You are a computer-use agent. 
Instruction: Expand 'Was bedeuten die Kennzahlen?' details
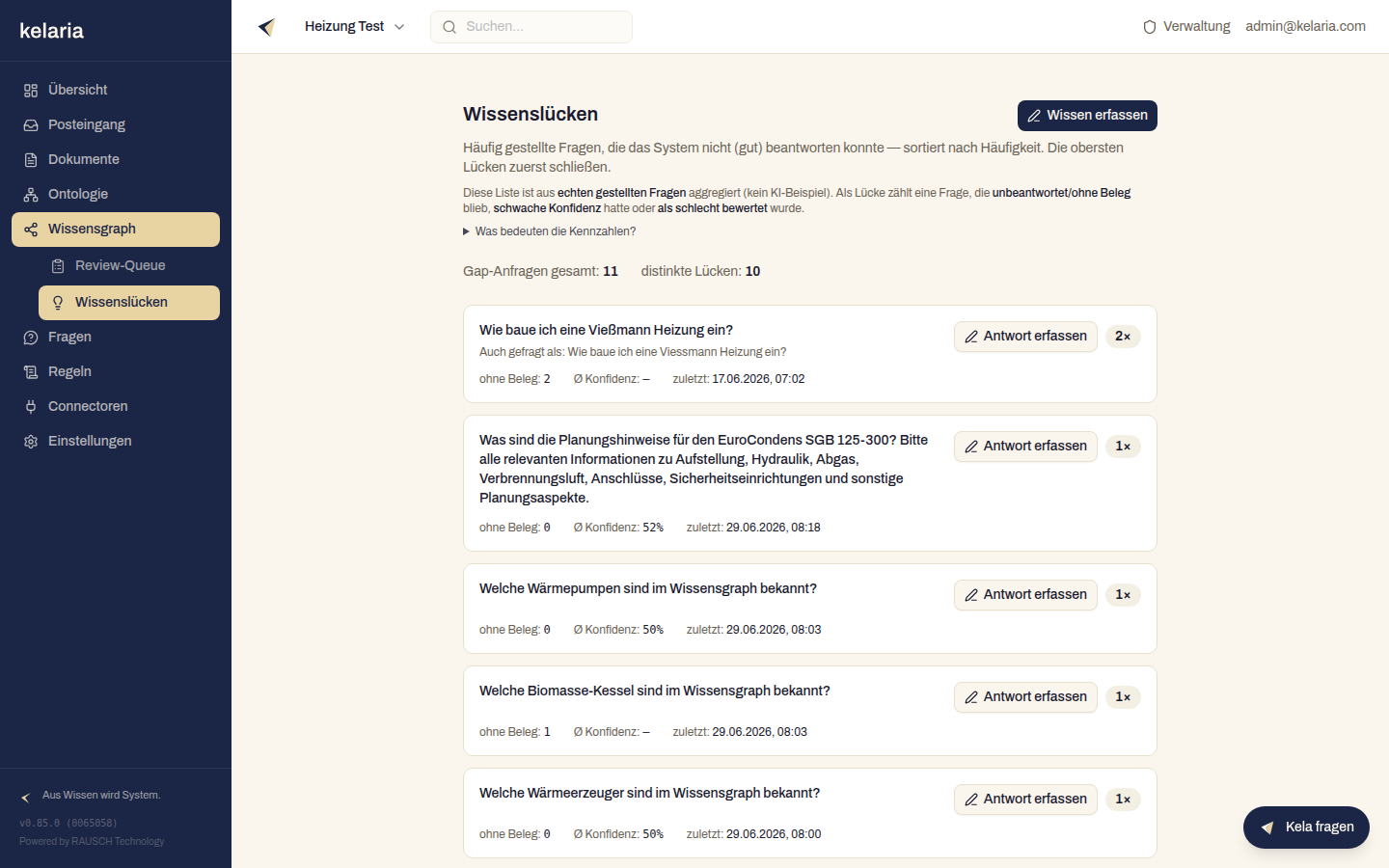pyautogui.click(x=550, y=231)
